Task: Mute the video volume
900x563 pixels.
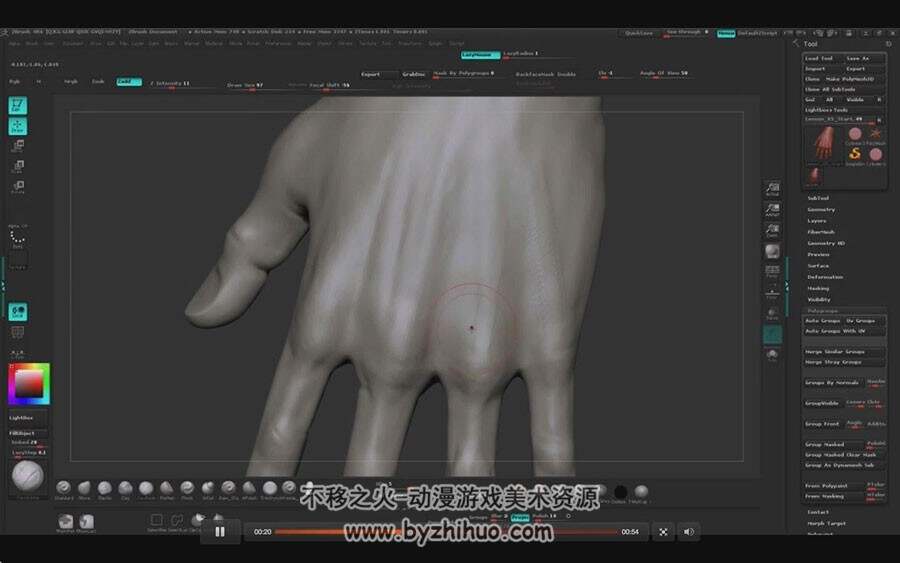Action: click(x=689, y=532)
